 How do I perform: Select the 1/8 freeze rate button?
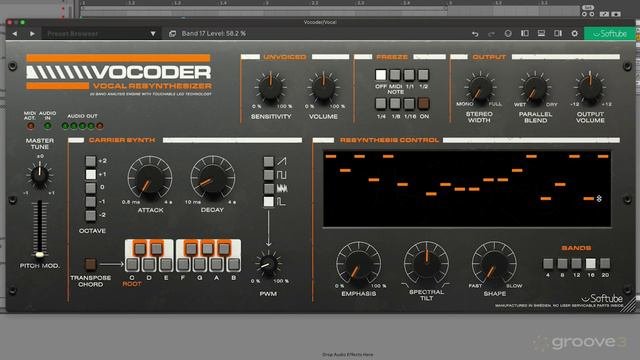395,104
